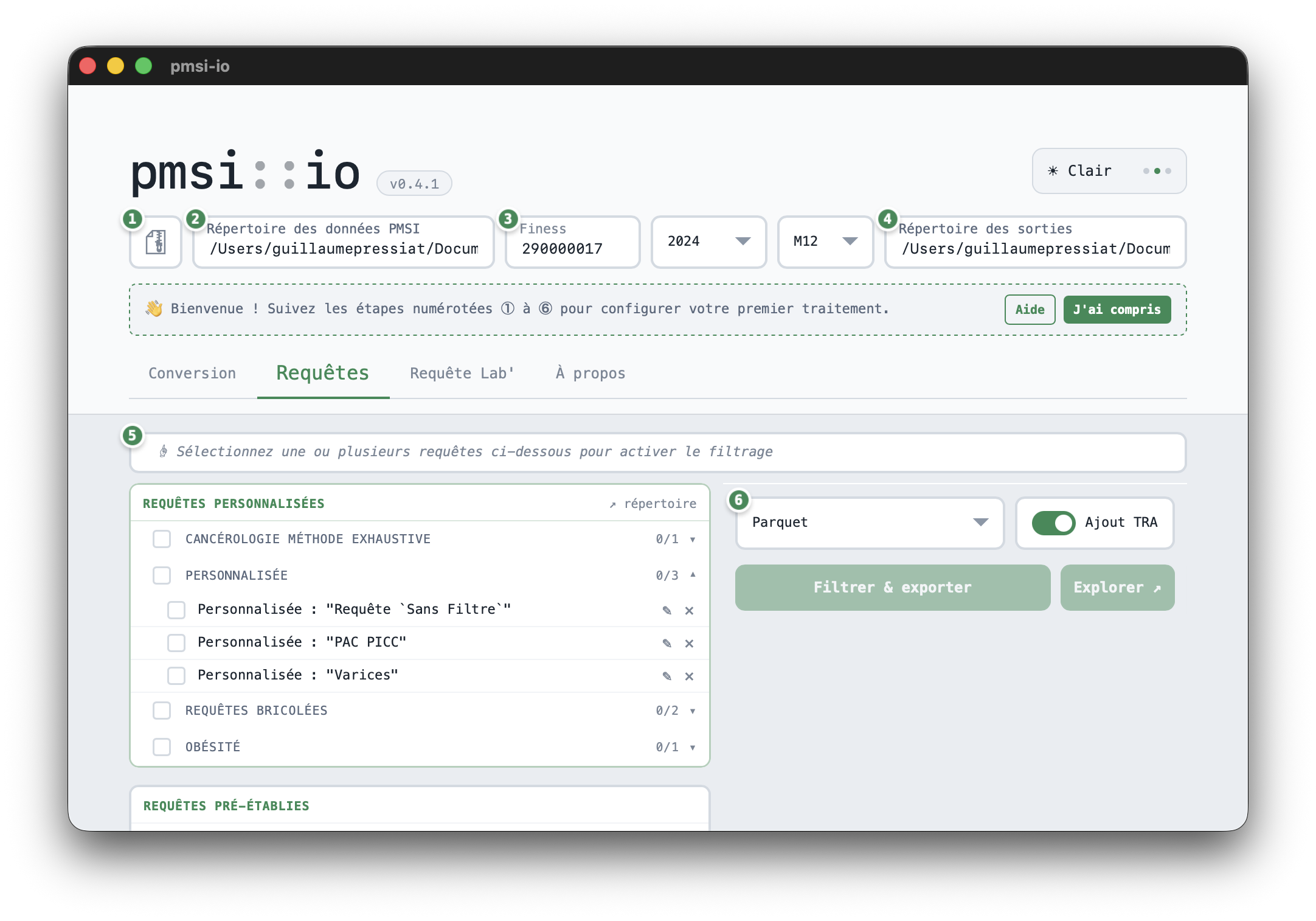
Task: Select the "PAC PICC" query checkbox
Action: [x=176, y=642]
